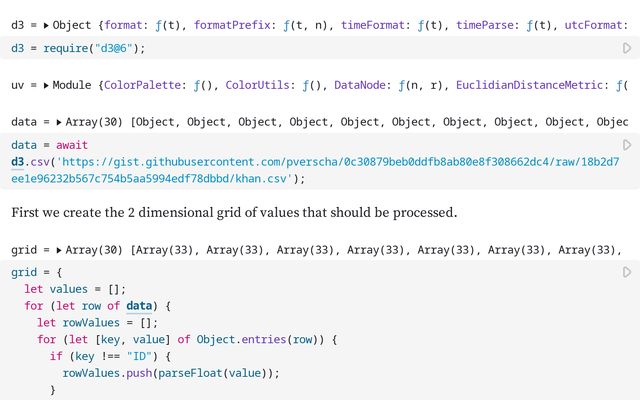Select formatPrefix property in d3 output
The height and width of the screenshot is (400, 640).
[x=232, y=25]
